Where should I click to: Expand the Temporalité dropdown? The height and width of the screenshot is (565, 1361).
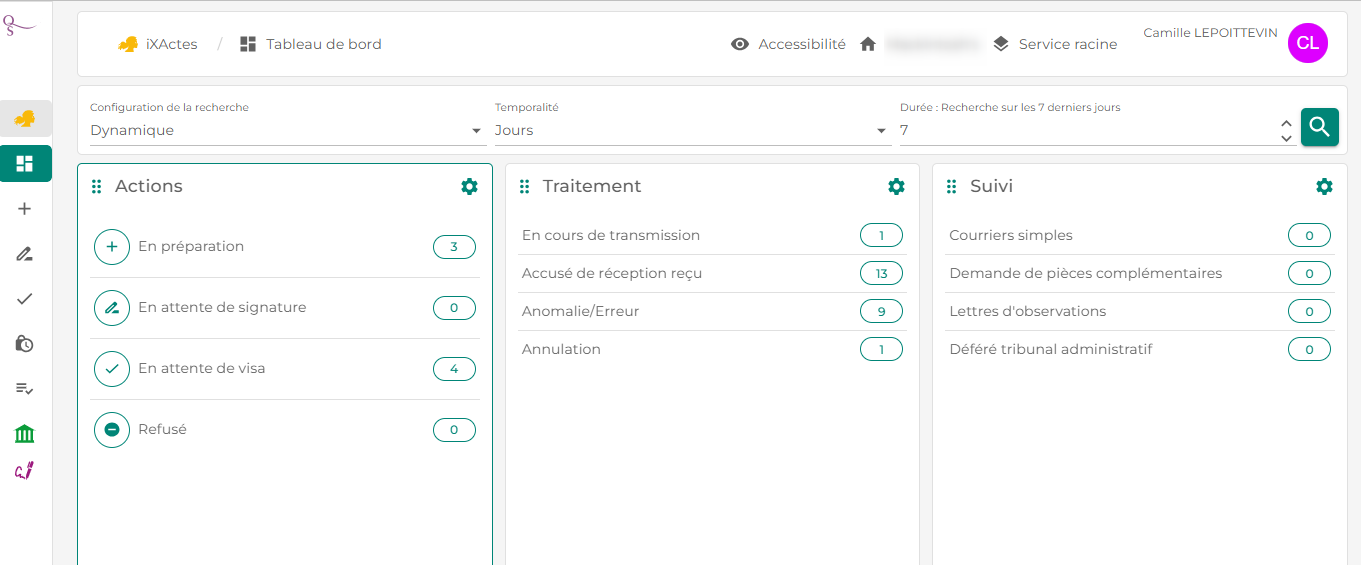click(x=691, y=130)
